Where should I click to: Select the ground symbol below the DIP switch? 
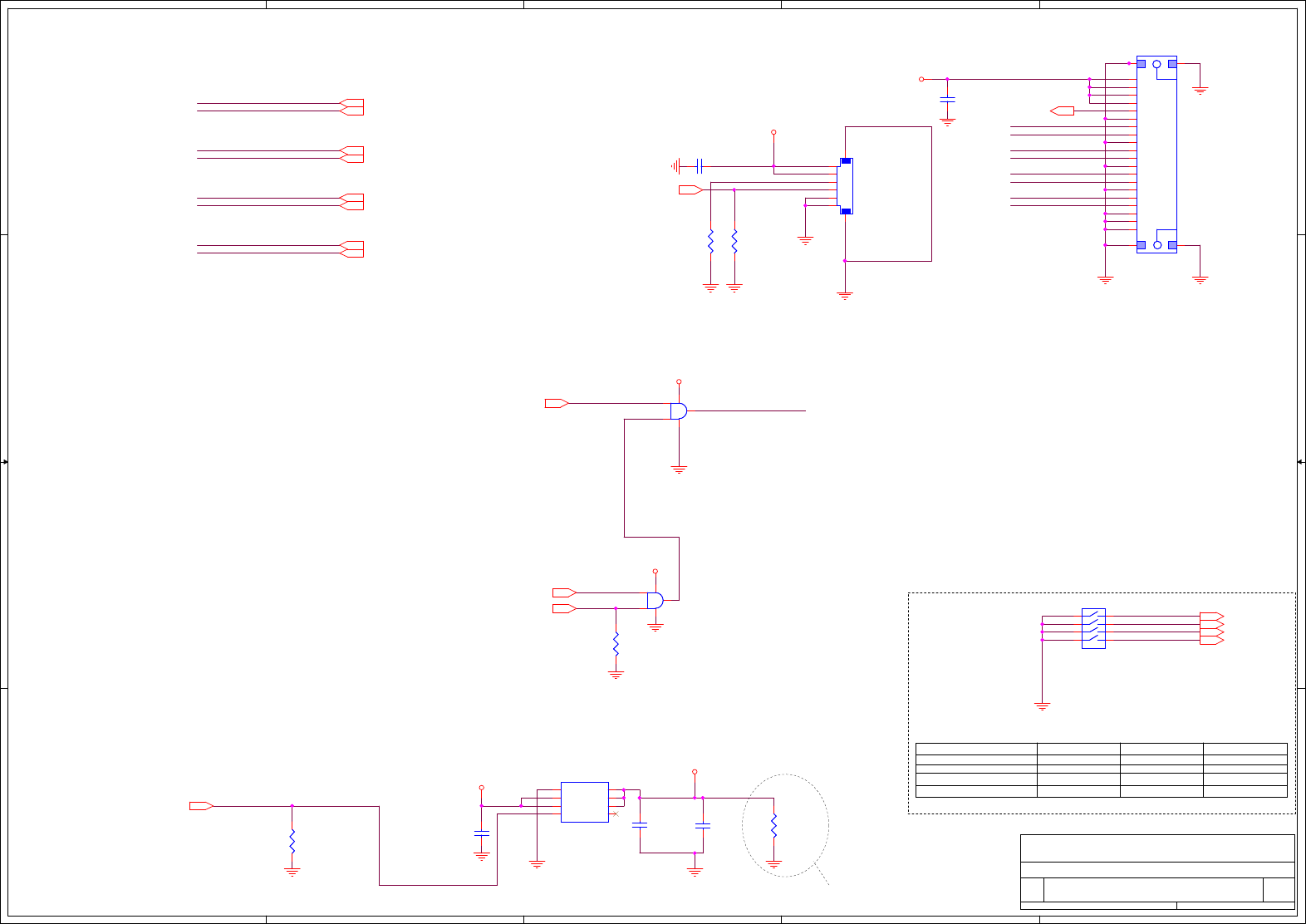coord(1042,706)
